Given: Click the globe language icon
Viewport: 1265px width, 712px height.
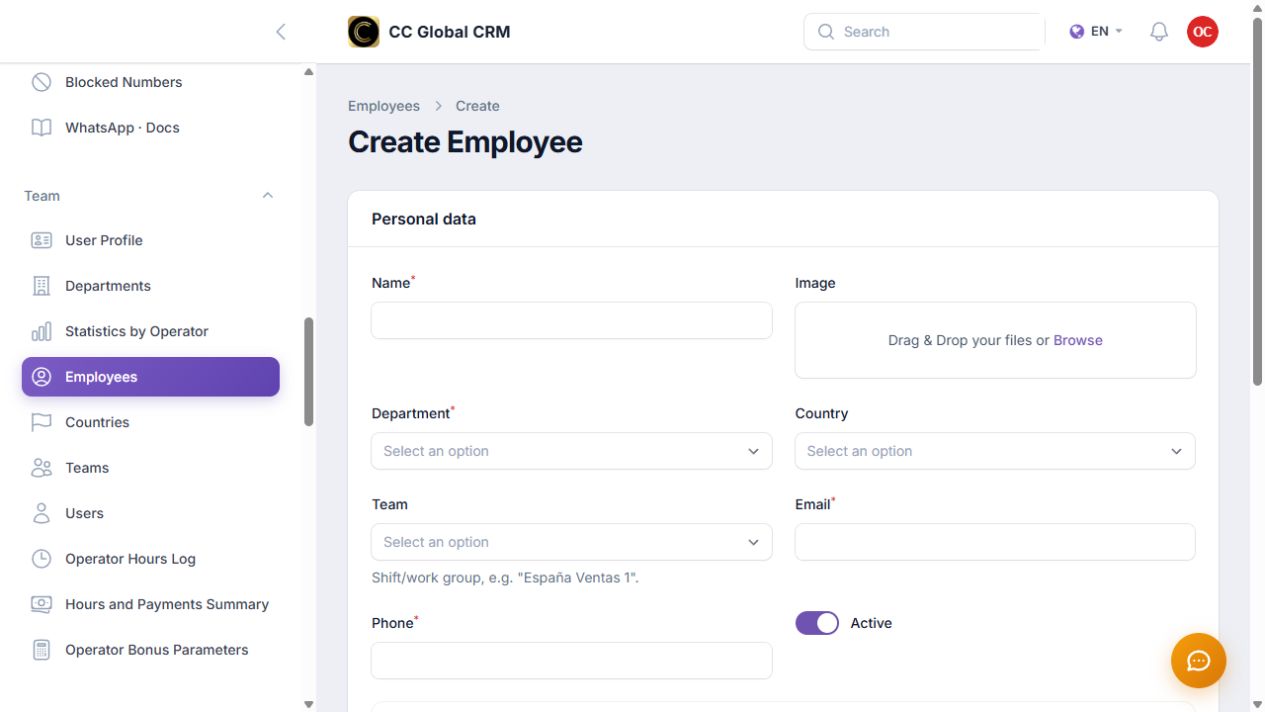Looking at the screenshot, I should 1077,32.
